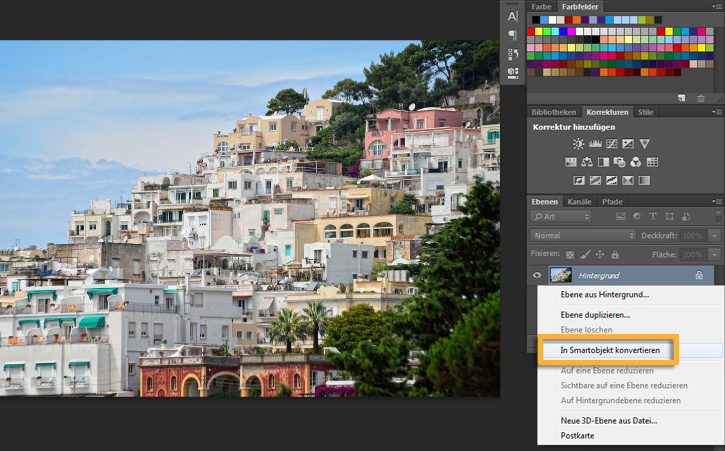
Task: Add a Brightness/Contrast adjustment
Action: (578, 144)
